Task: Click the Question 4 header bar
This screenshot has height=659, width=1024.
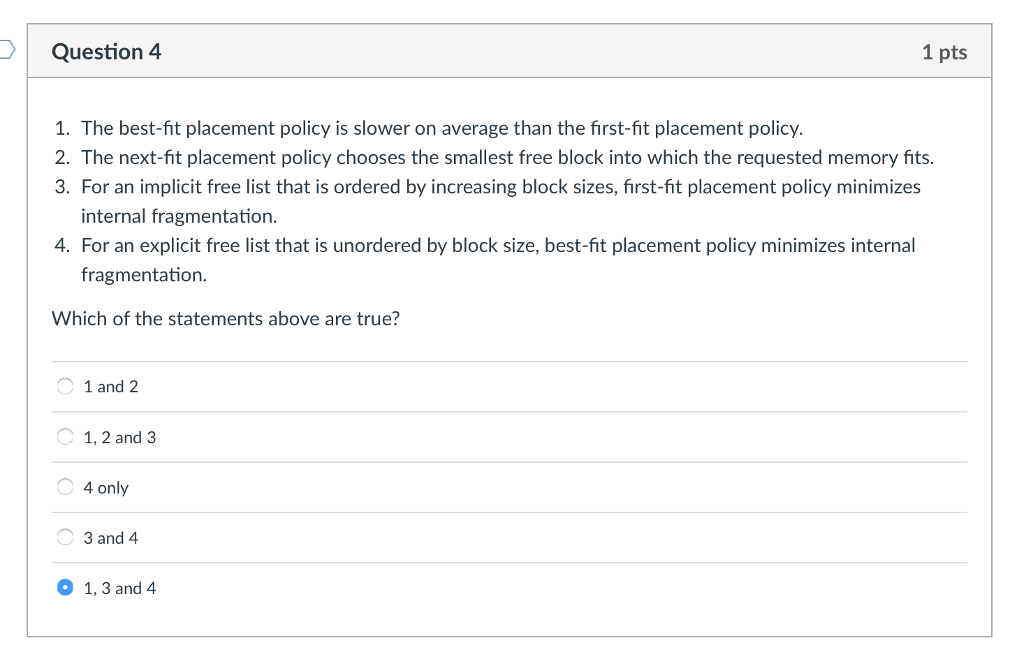Action: (x=510, y=51)
